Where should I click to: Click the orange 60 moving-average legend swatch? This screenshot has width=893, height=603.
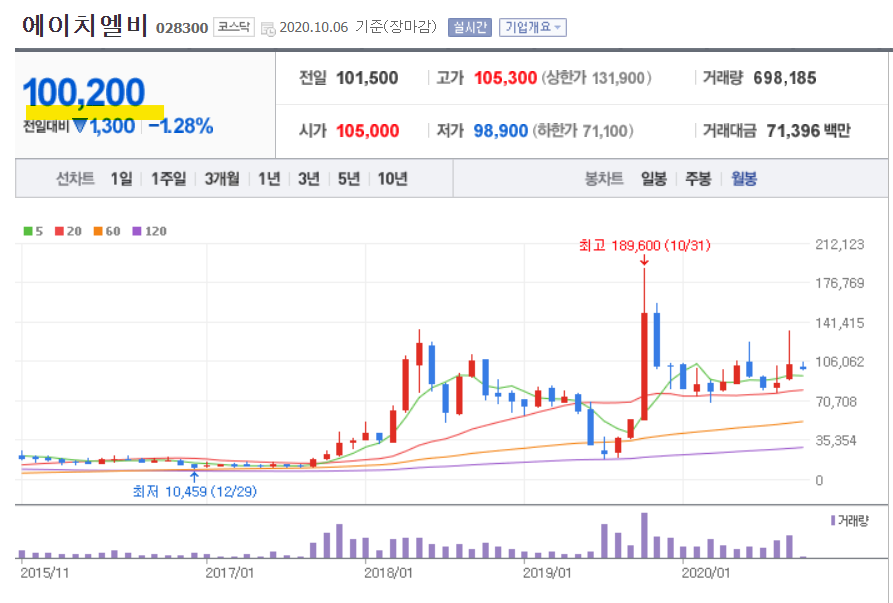click(98, 231)
